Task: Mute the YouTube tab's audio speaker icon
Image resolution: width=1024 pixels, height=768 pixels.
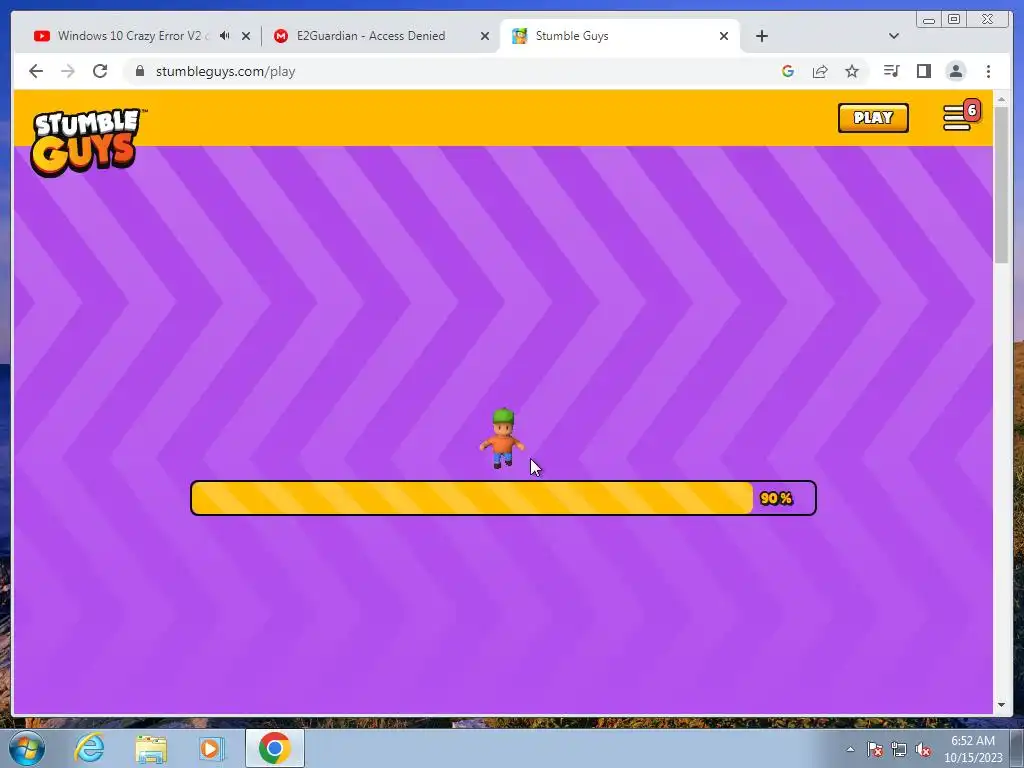Action: tap(225, 36)
